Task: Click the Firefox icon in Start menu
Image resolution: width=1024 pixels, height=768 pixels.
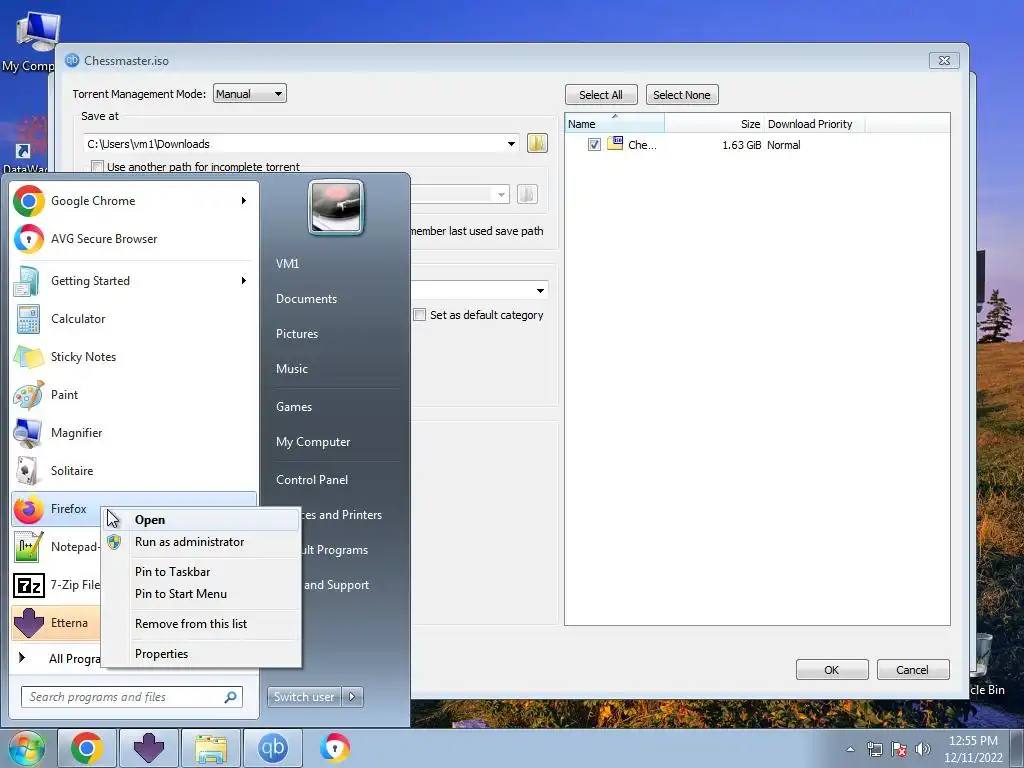Action: point(29,509)
